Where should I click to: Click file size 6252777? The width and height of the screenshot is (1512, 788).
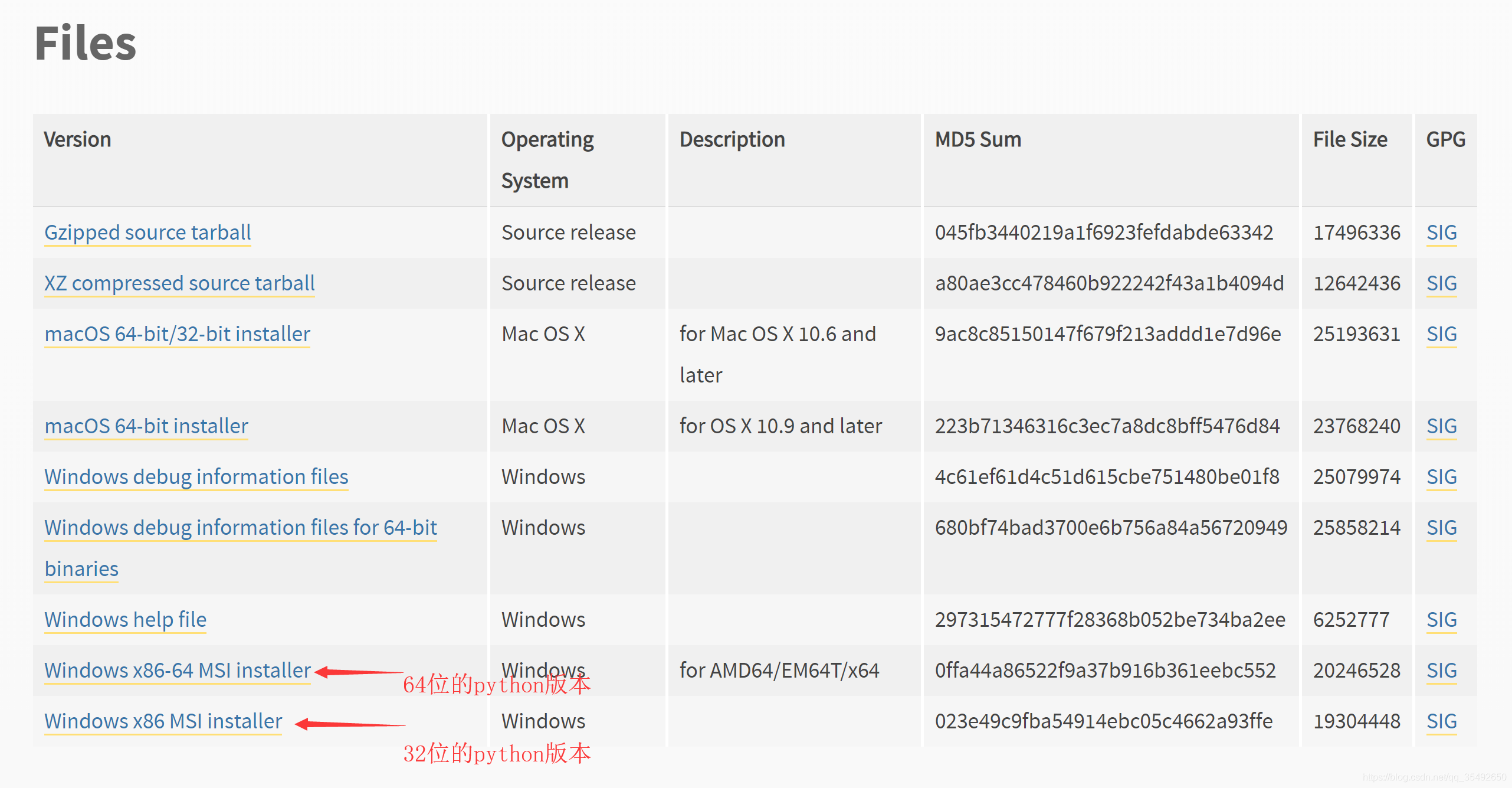[1351, 620]
